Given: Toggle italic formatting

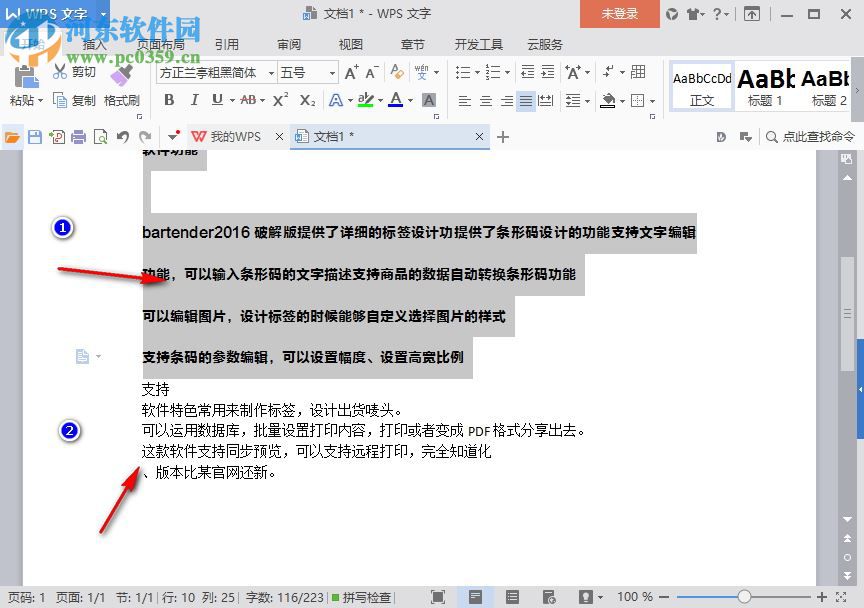Looking at the screenshot, I should point(194,100).
